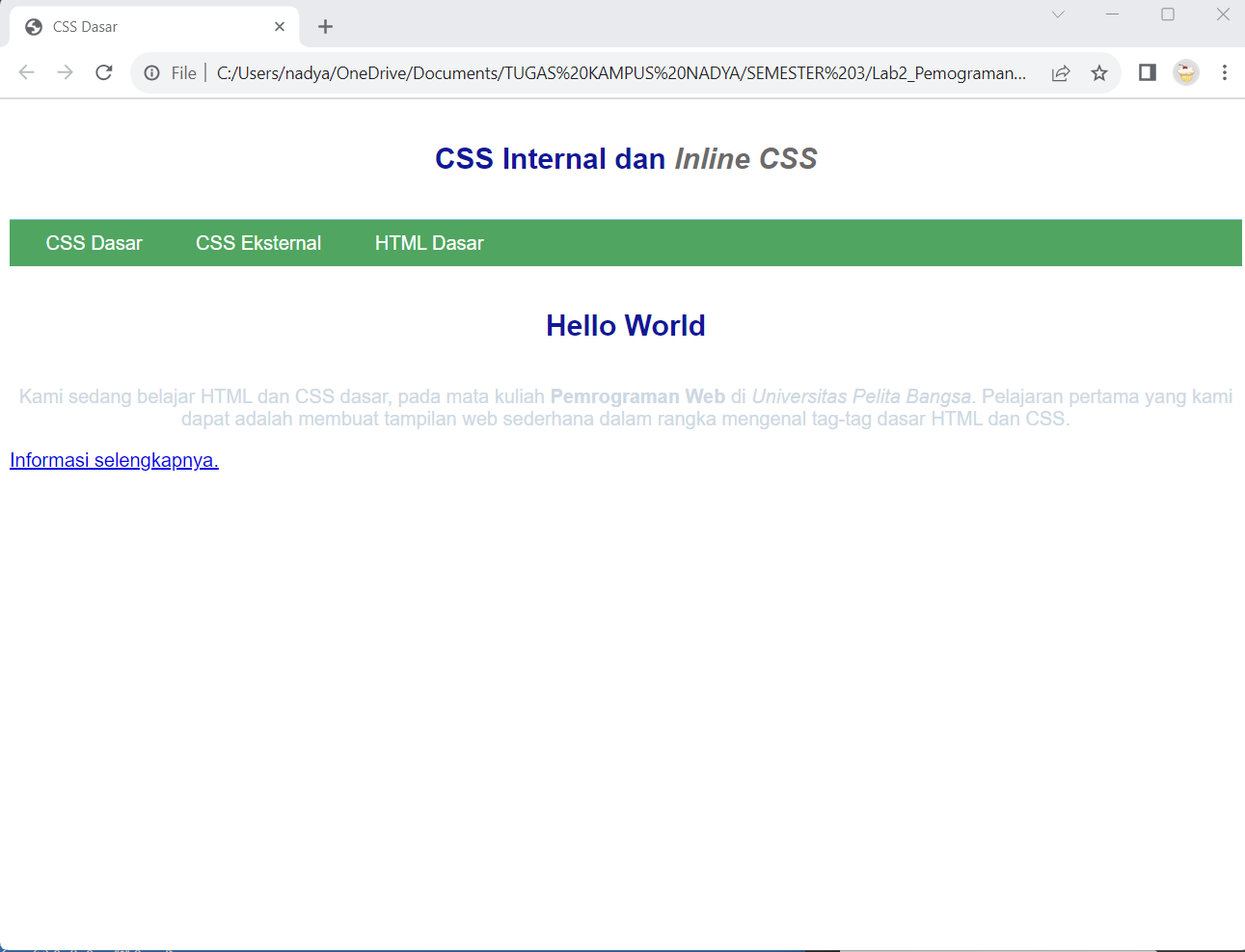Click the CSS Dasar navigation link
The height and width of the screenshot is (952, 1245).
[94, 242]
